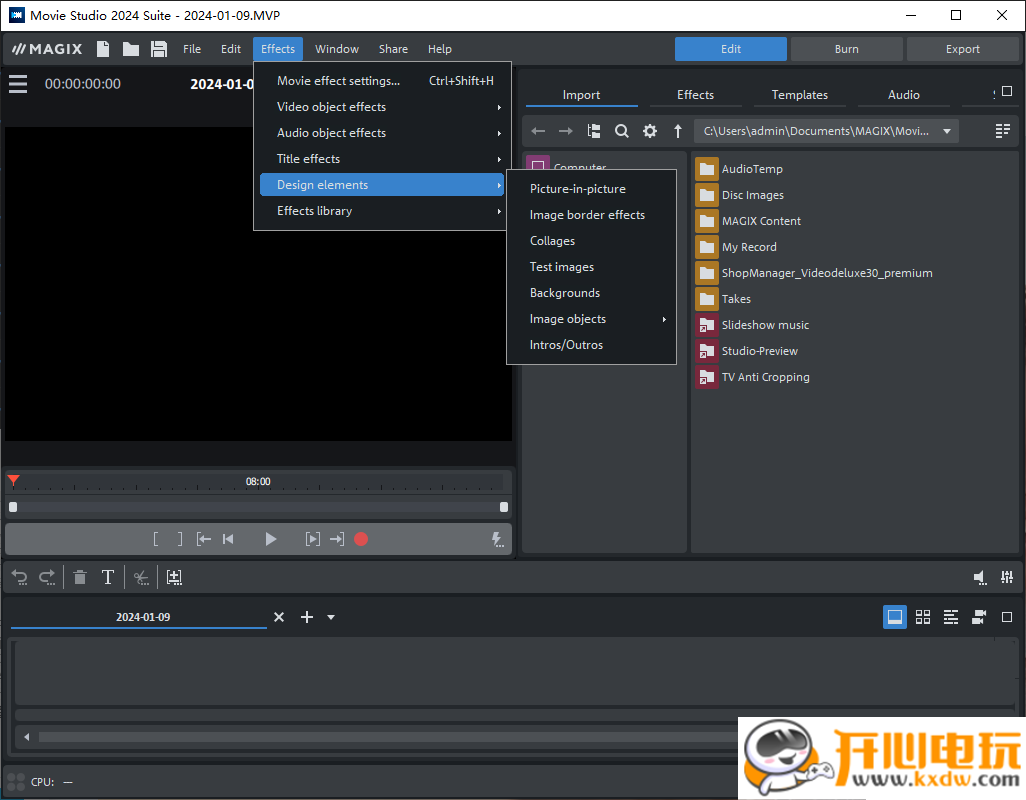Switch to the Templates tab
The width and height of the screenshot is (1026, 800).
click(x=800, y=95)
